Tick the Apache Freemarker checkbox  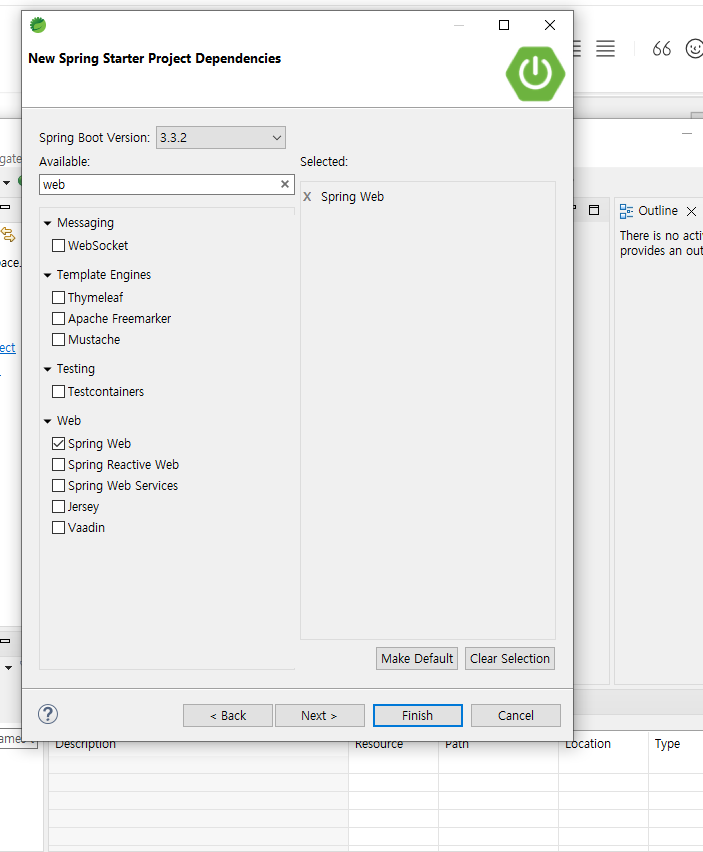58,318
